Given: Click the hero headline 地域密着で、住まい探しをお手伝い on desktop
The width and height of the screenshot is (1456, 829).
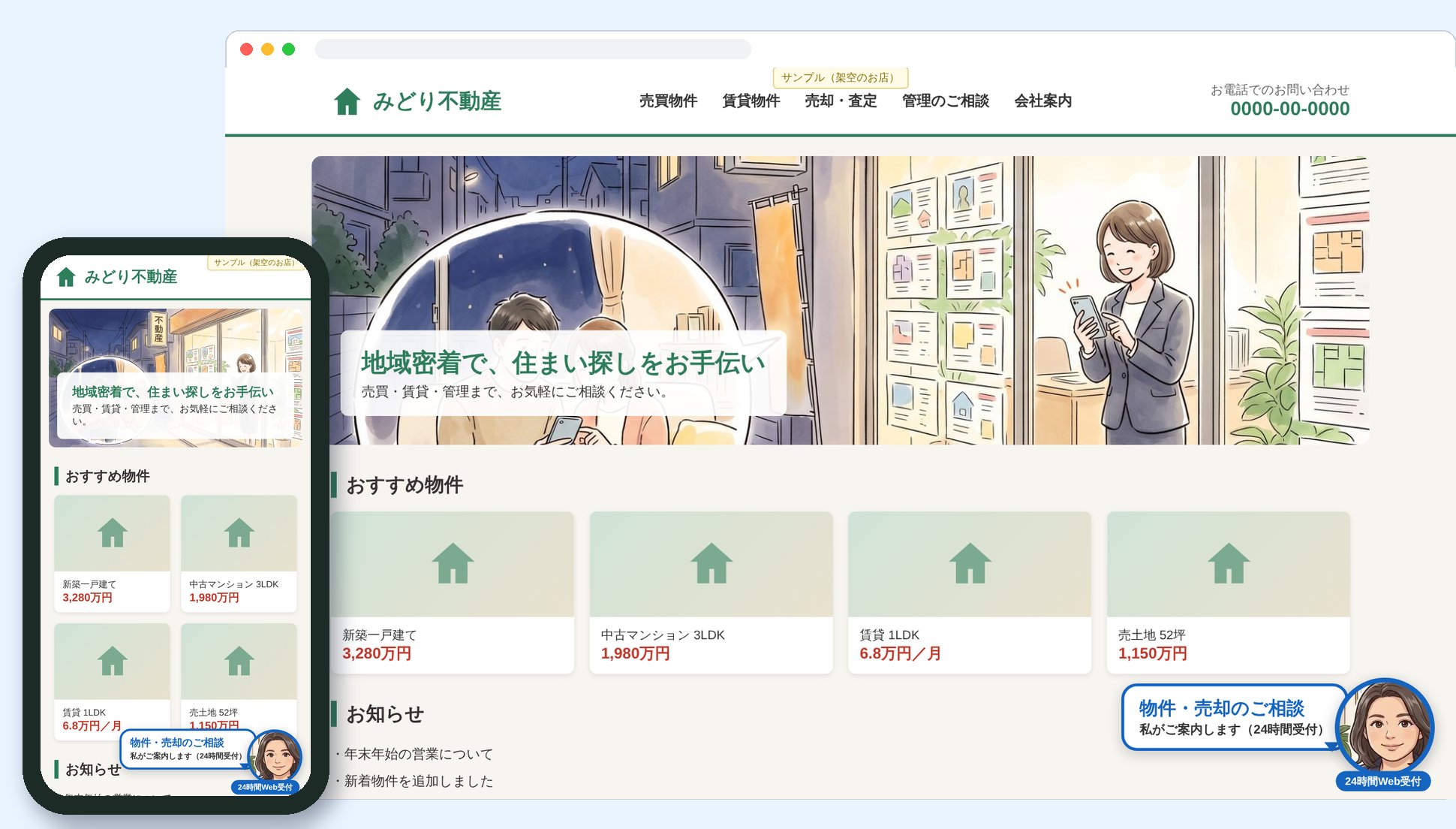Looking at the screenshot, I should point(563,363).
